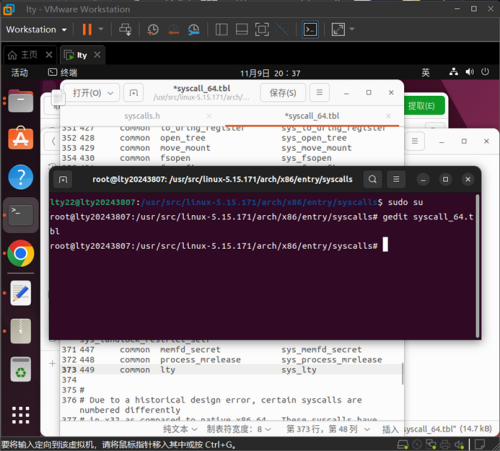Switch to the 主页 home tab
Viewport: 500px width, 451px height.
tap(23, 55)
